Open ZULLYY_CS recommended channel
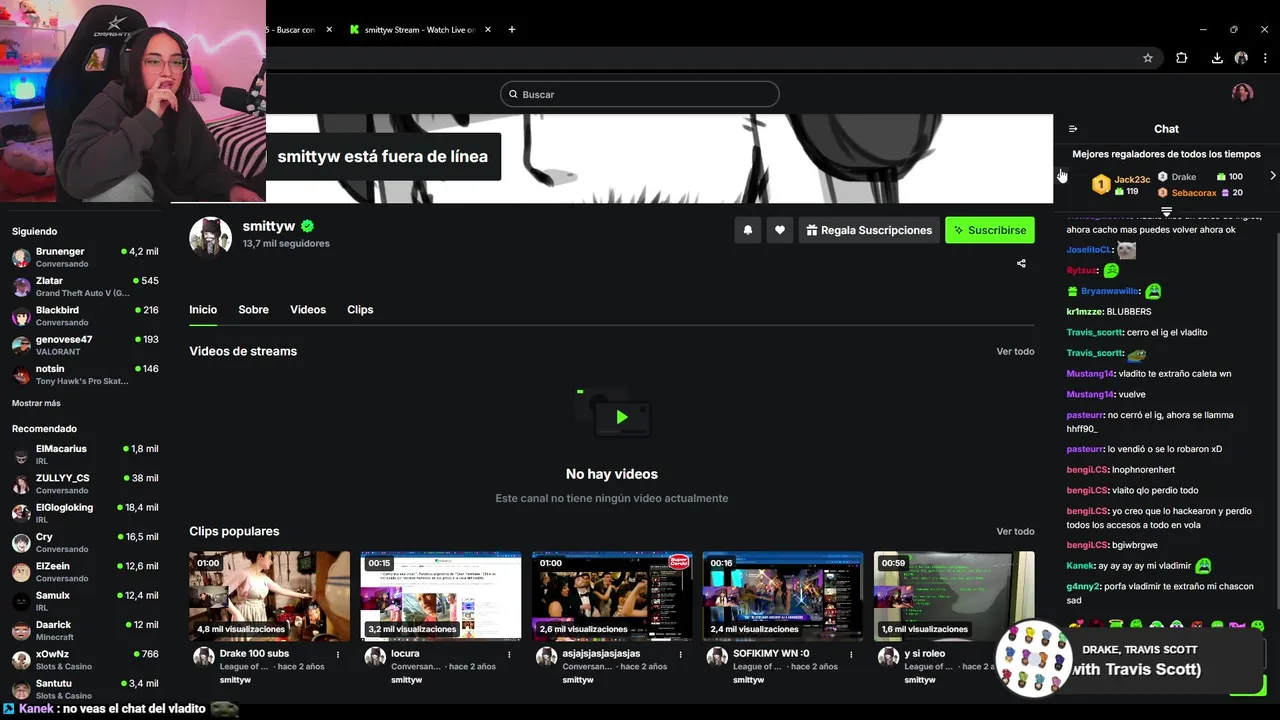The width and height of the screenshot is (1280, 720). tap(85, 484)
